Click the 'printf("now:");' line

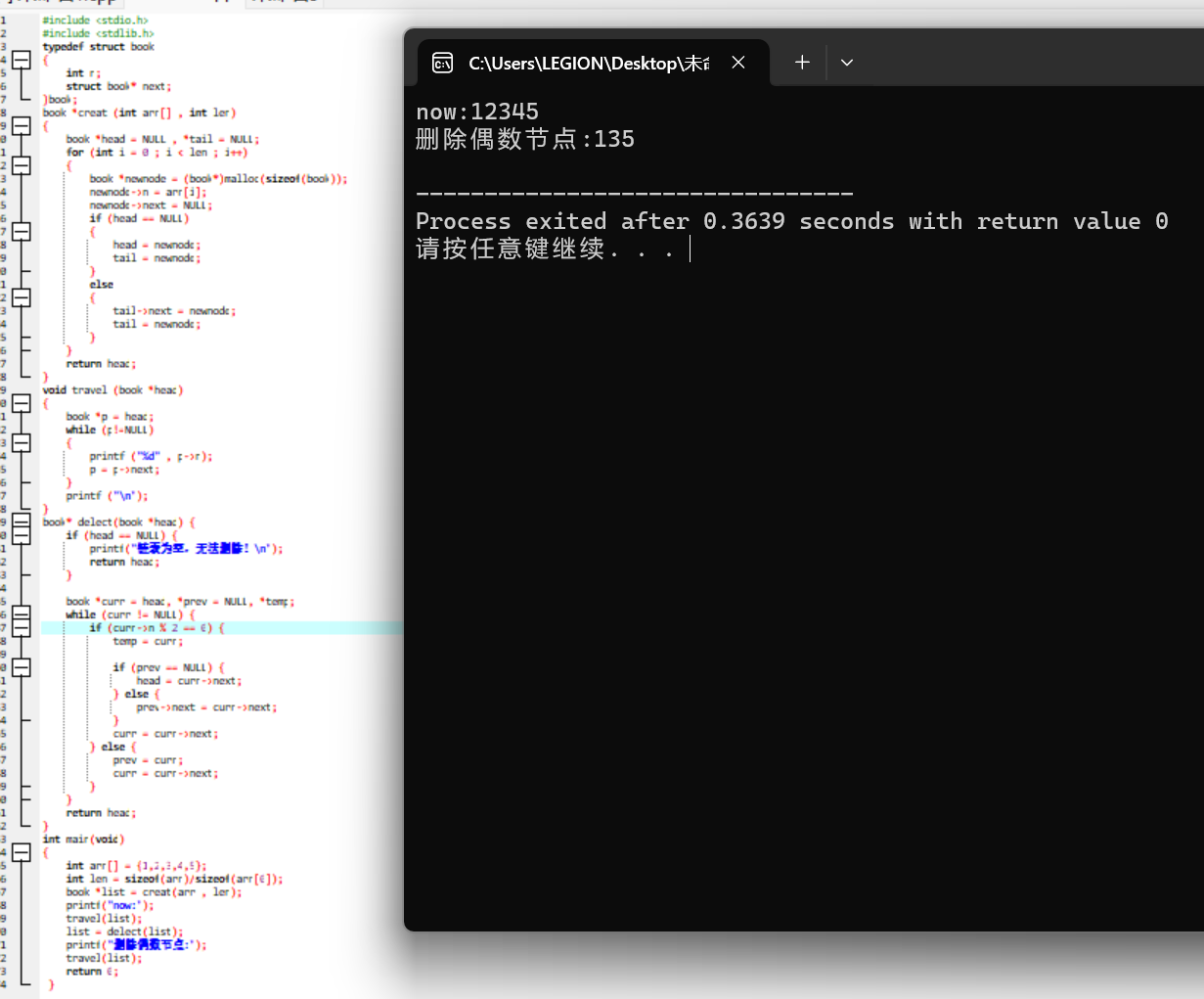[110, 906]
